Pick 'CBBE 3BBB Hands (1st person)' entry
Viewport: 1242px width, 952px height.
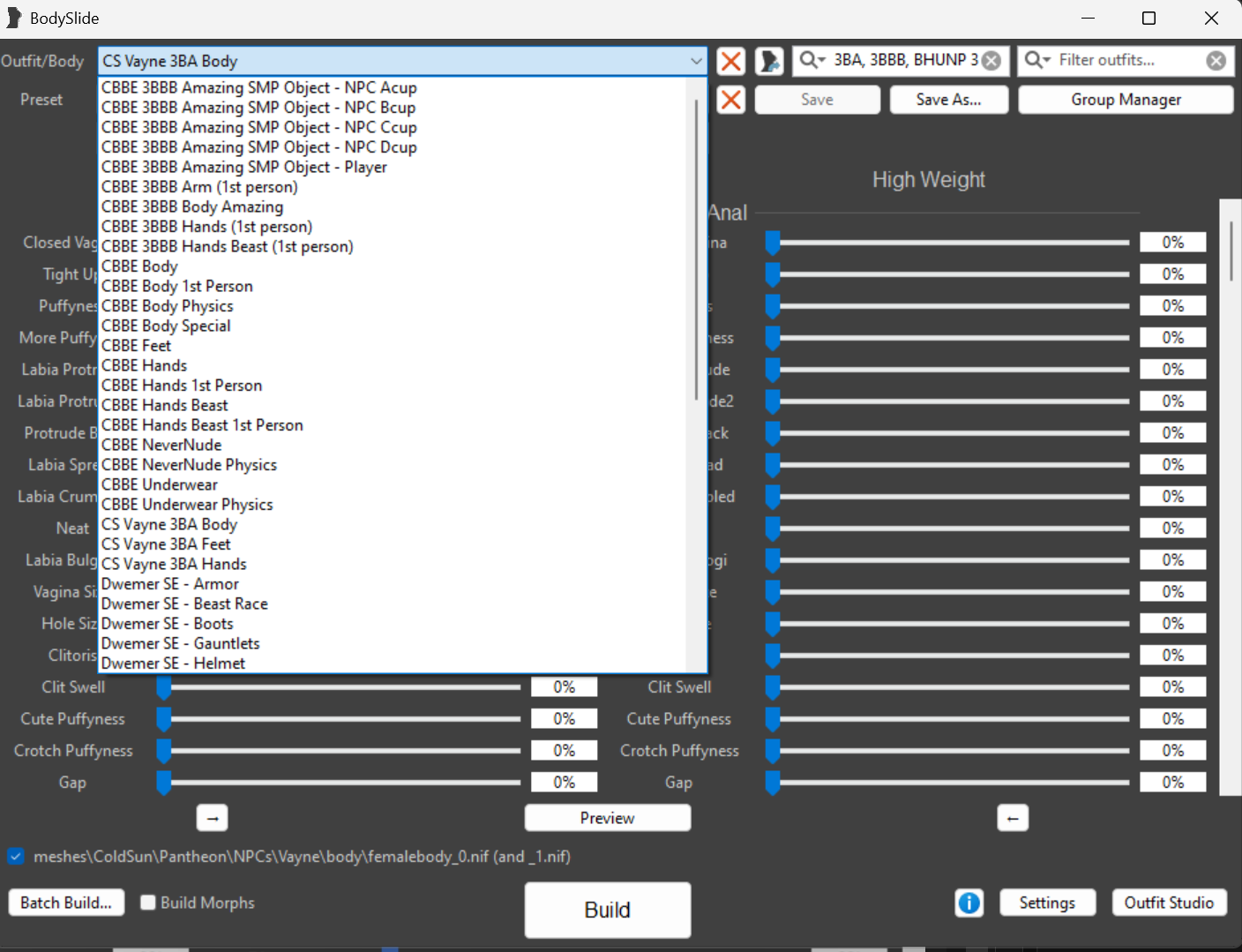click(206, 227)
